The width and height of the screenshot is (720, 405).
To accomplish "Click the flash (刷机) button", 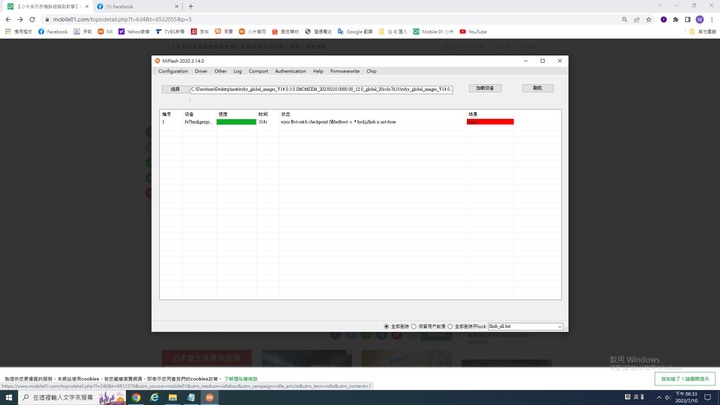I will click(x=538, y=88).
